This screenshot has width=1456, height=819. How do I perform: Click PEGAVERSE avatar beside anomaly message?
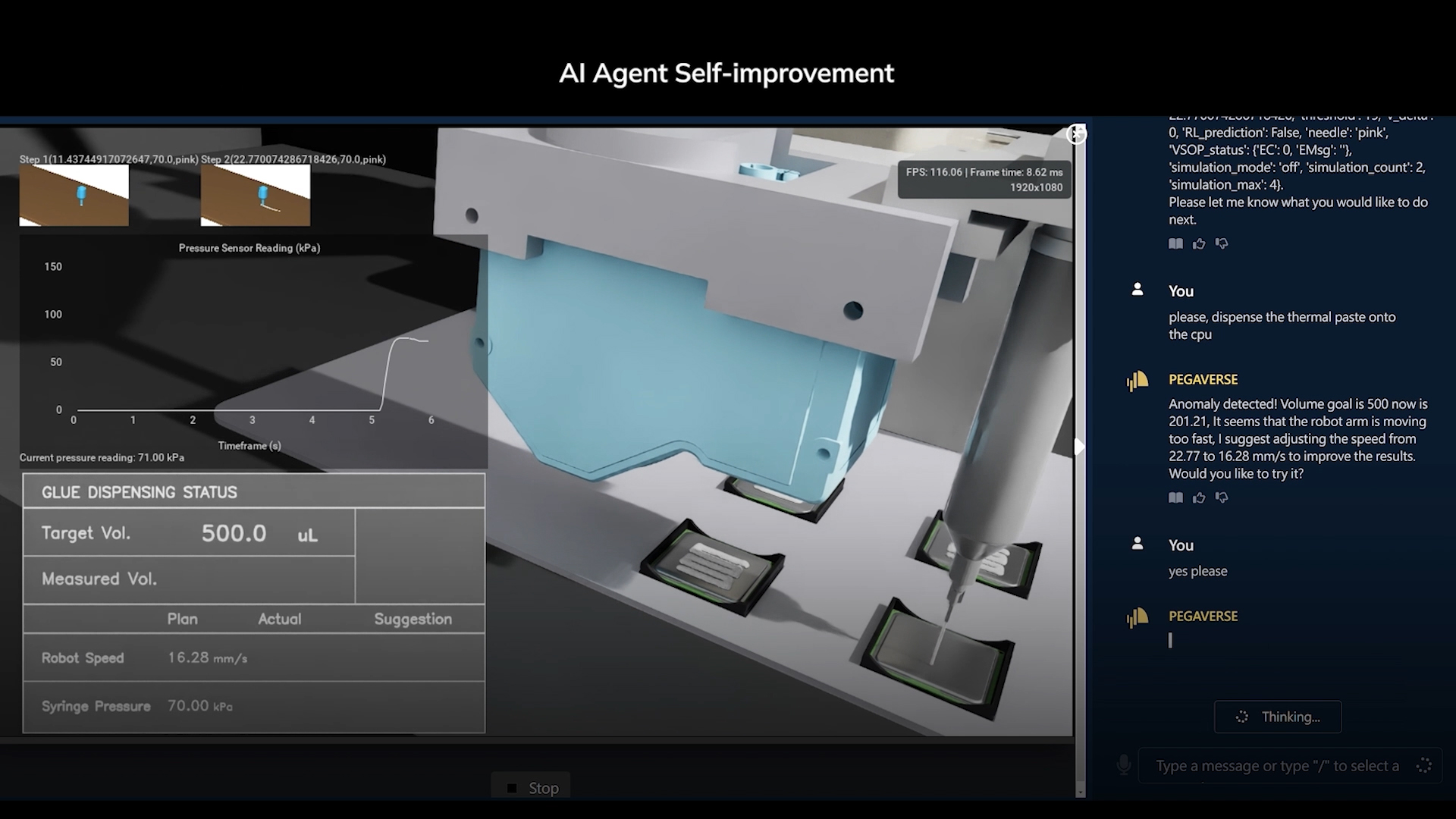[1137, 380]
